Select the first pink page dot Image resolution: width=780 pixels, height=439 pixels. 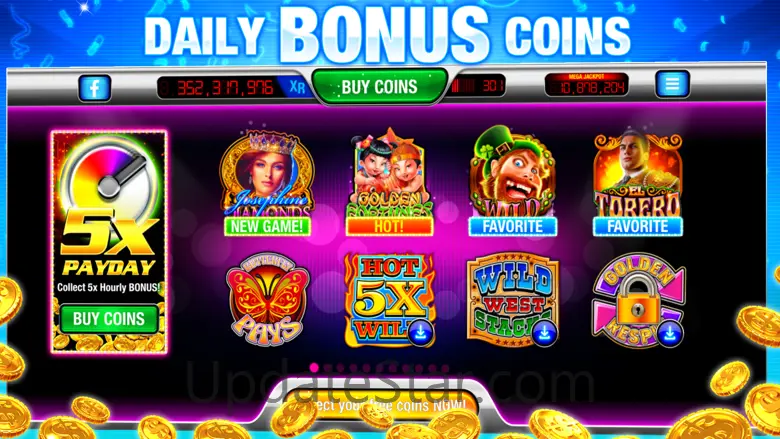(x=314, y=367)
